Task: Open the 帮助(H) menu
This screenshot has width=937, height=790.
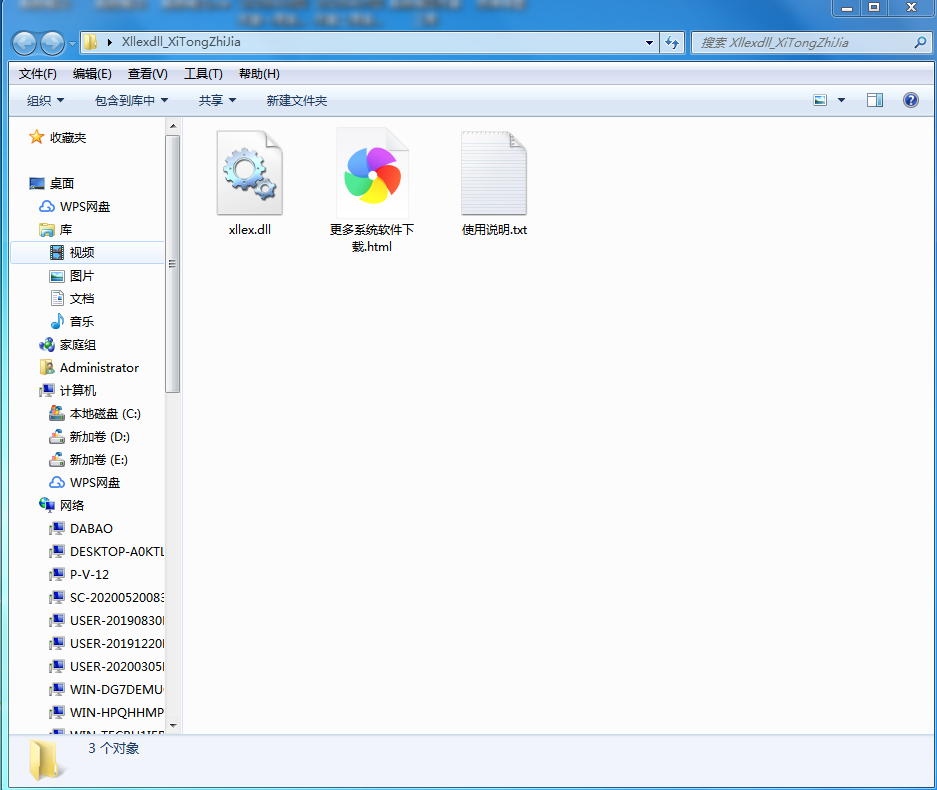Action: point(259,74)
